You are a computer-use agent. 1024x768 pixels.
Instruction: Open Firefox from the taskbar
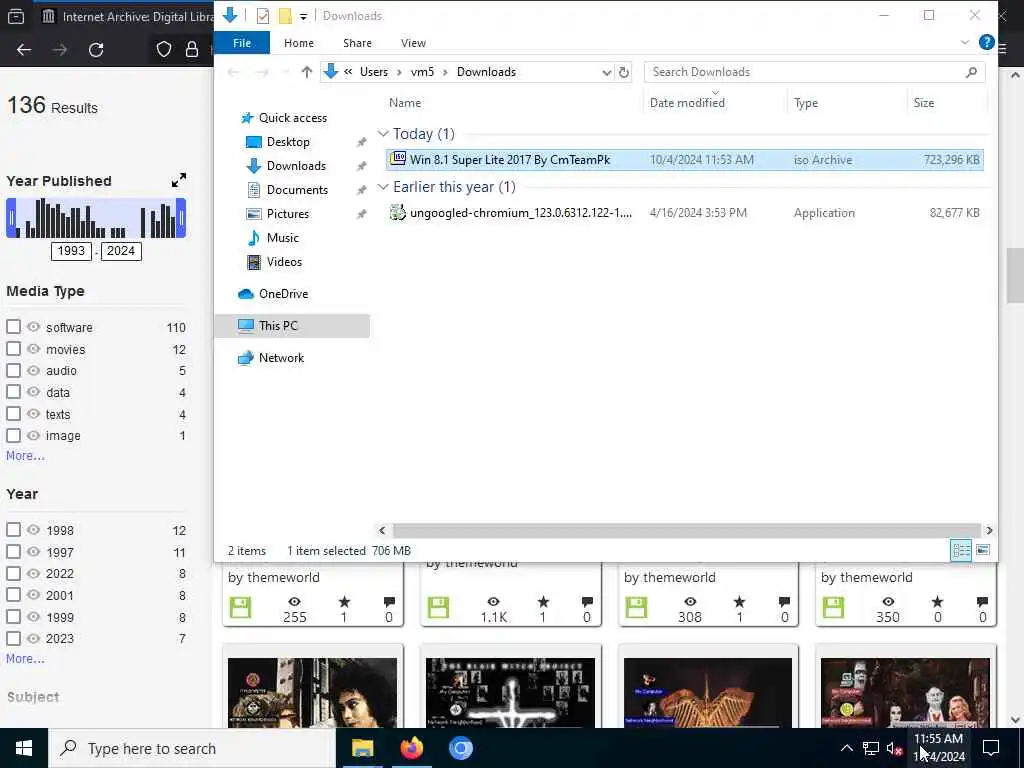tap(411, 748)
